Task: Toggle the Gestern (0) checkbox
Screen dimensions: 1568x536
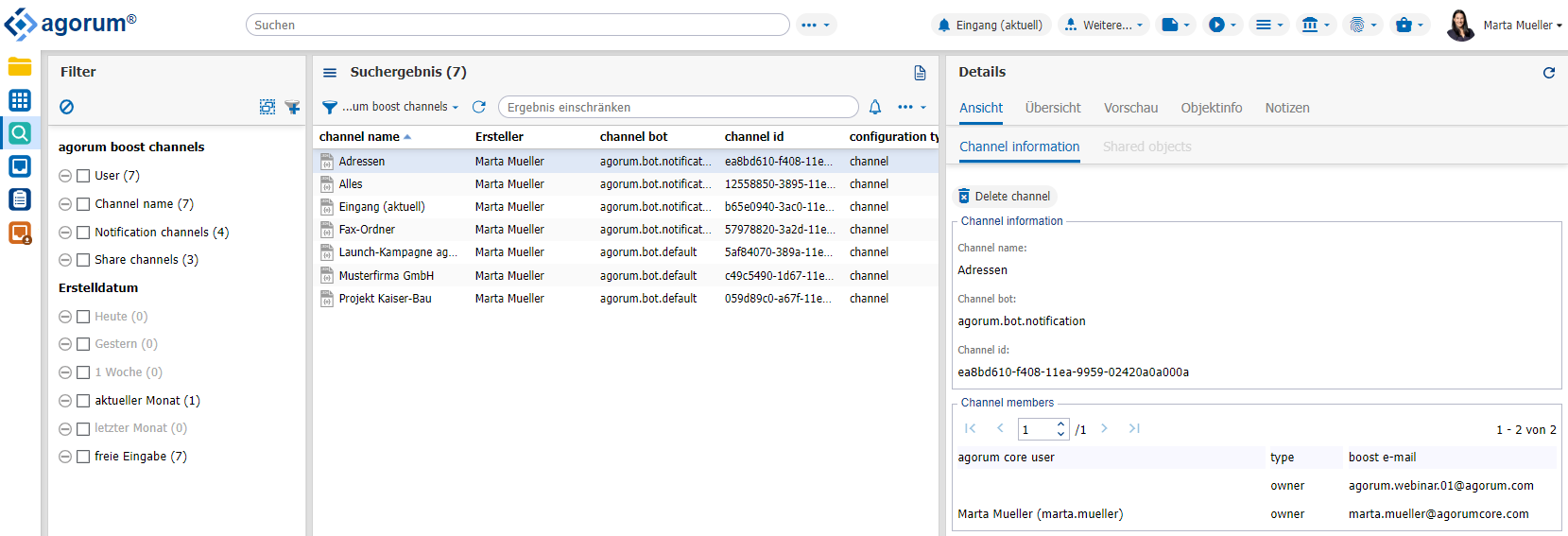Action: (x=83, y=344)
